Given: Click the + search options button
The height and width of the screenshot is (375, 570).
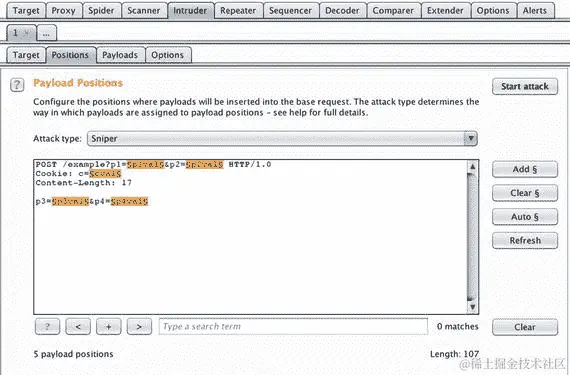Looking at the screenshot, I should pyautogui.click(x=109, y=327).
